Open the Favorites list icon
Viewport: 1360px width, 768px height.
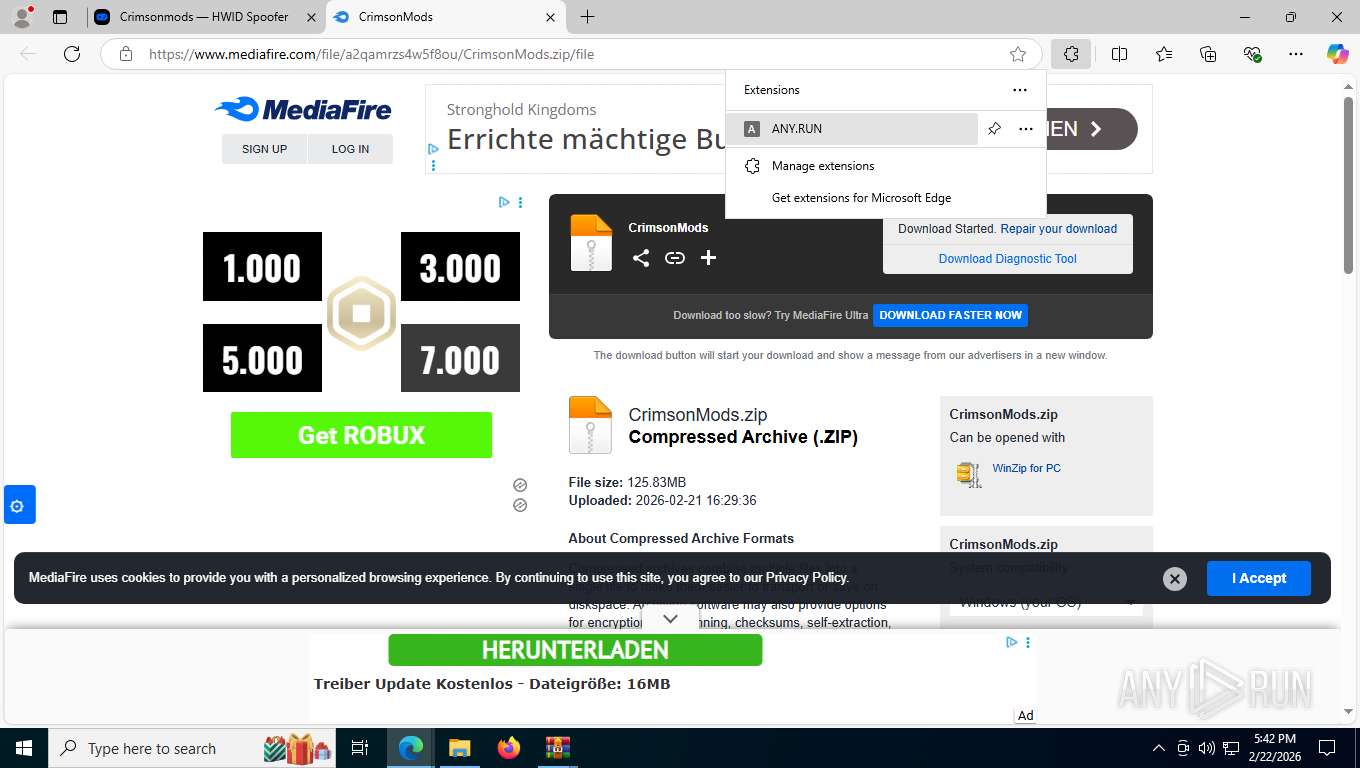coord(1164,54)
